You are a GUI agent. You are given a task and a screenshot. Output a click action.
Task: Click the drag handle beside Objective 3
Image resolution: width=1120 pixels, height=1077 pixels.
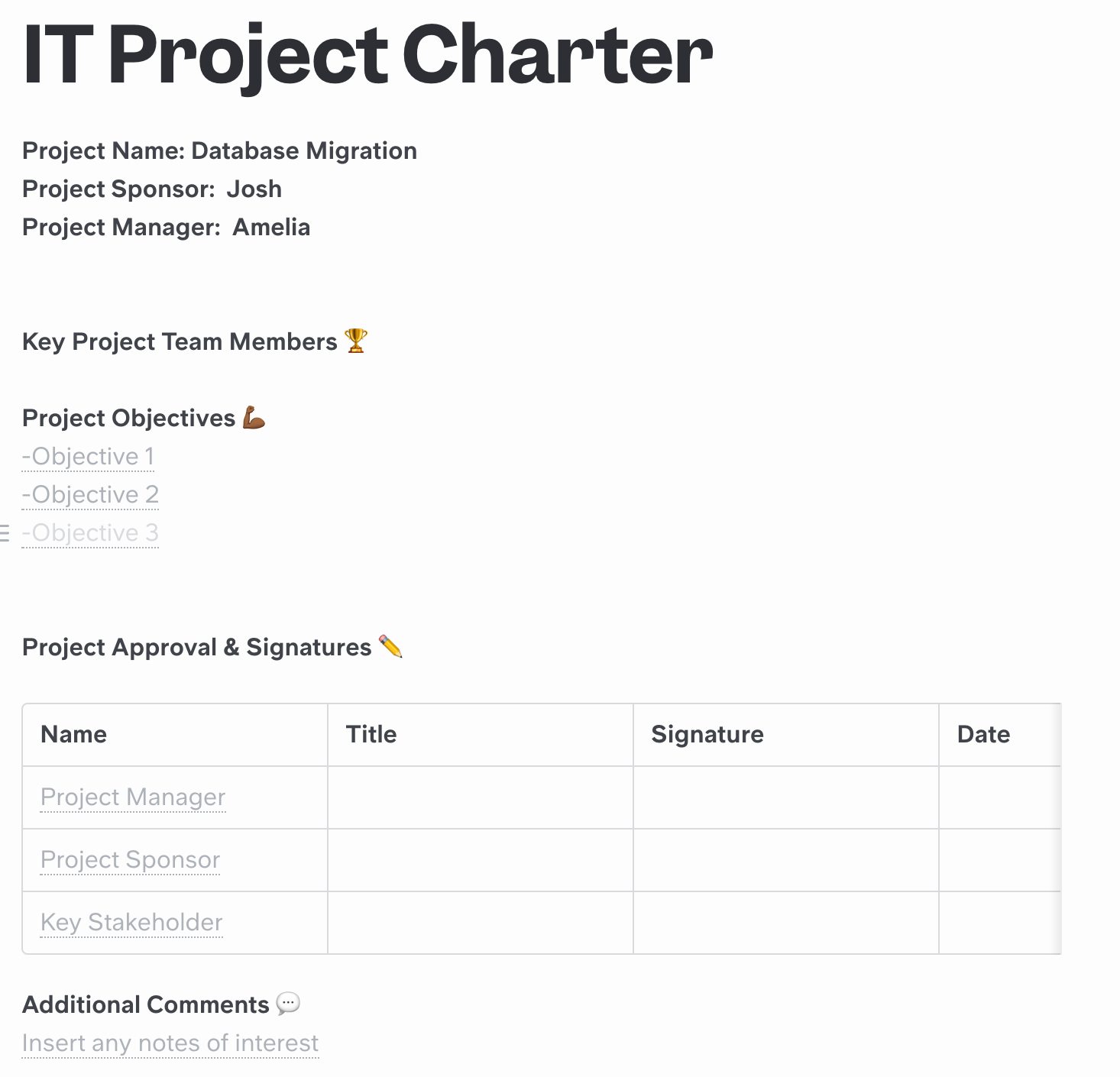(5, 533)
